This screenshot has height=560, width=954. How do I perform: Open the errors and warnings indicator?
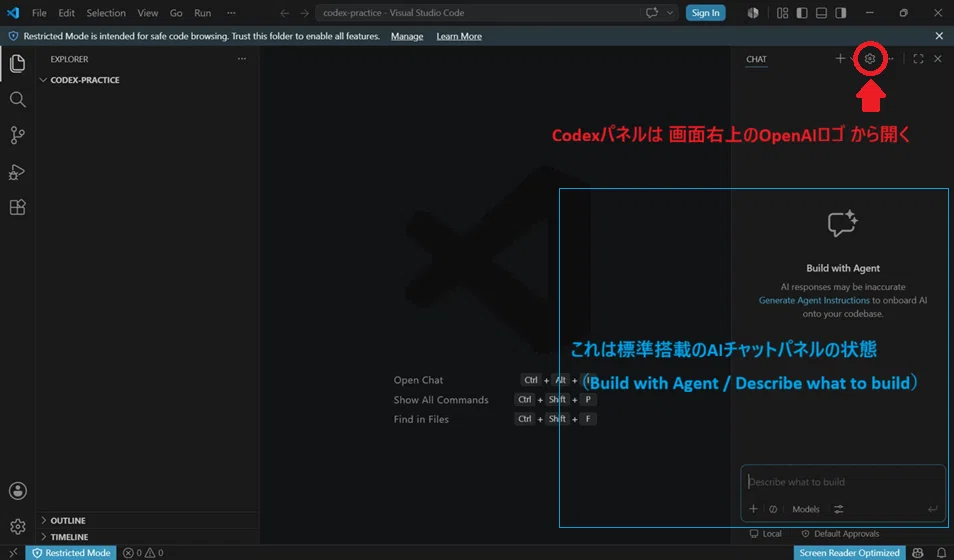click(x=143, y=553)
